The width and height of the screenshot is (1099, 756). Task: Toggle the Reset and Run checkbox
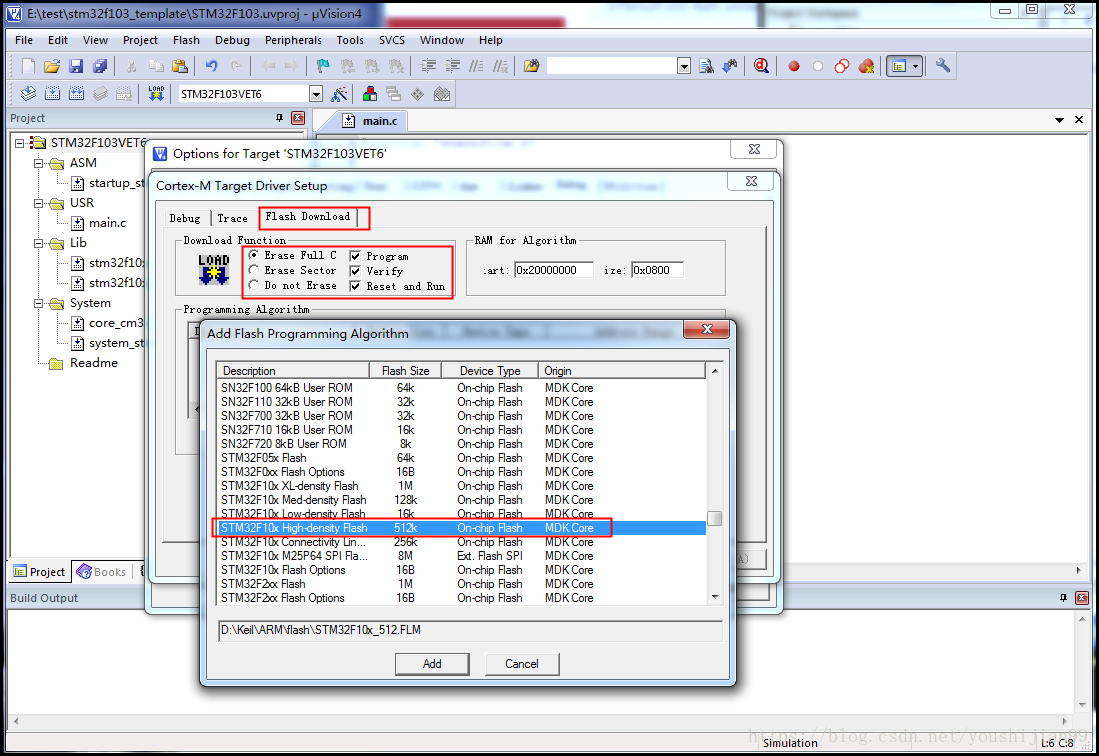[x=355, y=286]
